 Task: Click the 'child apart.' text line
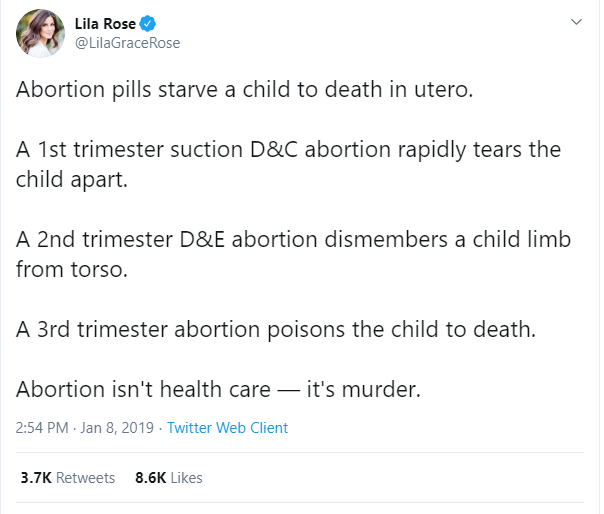tap(72, 180)
